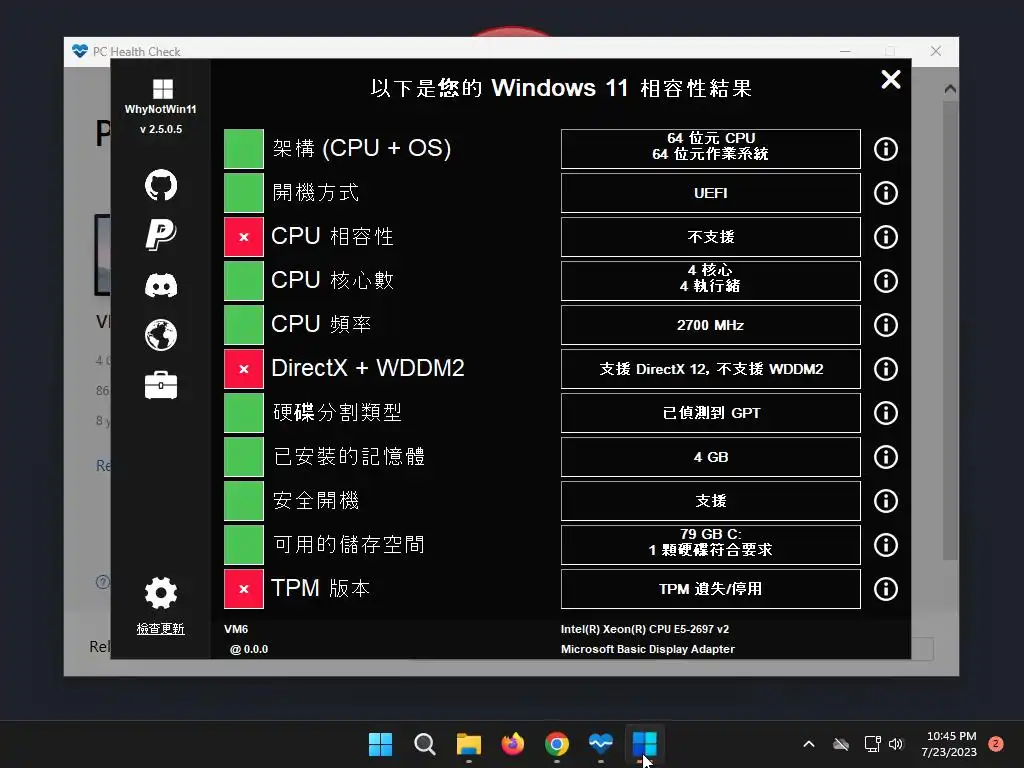Launch Firefox from the taskbar
Image resolution: width=1024 pixels, height=768 pixels.
[513, 744]
